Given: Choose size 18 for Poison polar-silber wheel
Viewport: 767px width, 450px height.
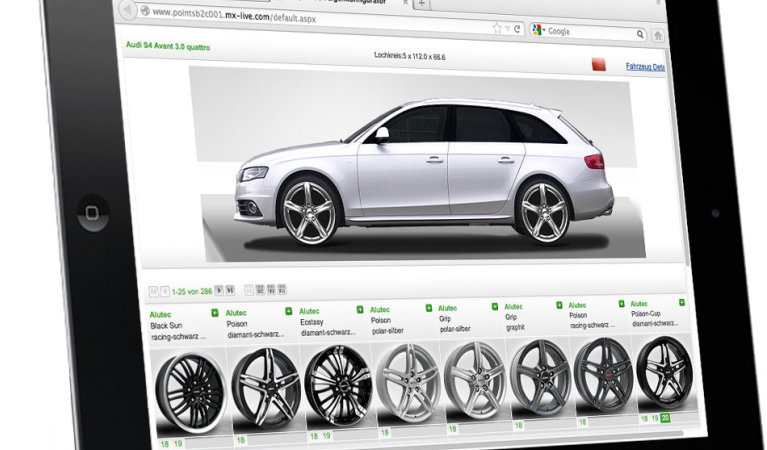Looking at the screenshot, I should coord(385,432).
